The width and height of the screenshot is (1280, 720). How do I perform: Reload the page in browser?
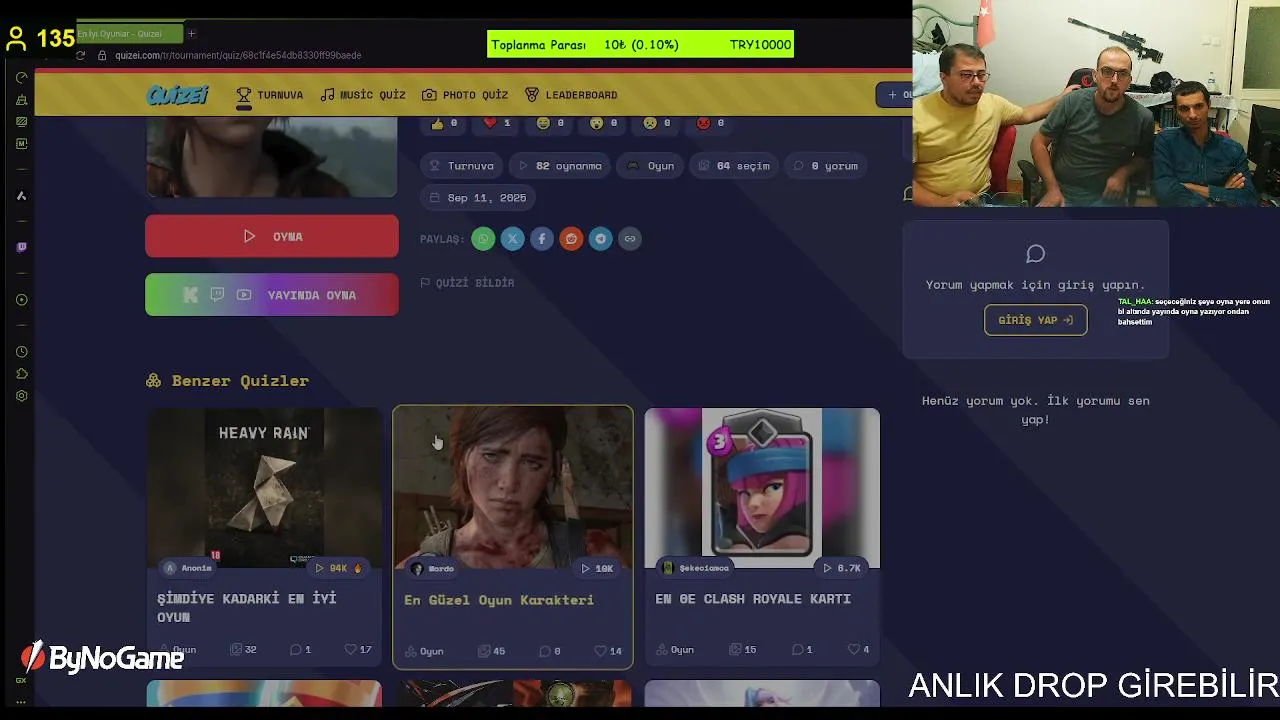pos(80,55)
